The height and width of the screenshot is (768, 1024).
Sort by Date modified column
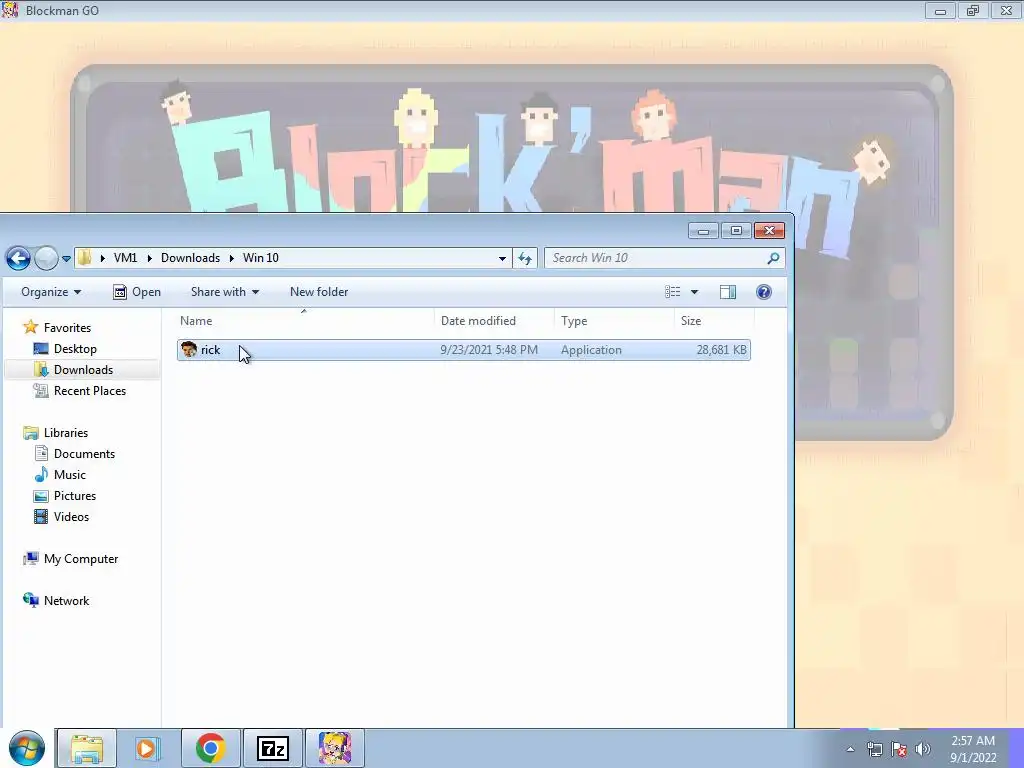494,321
